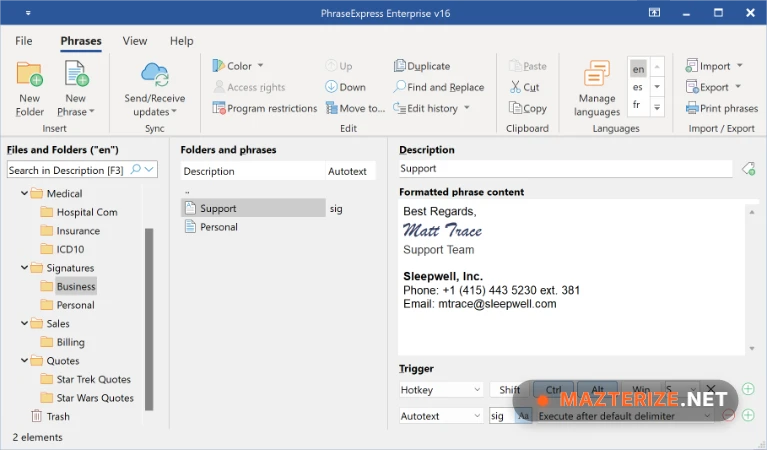The height and width of the screenshot is (450, 767).
Task: Open the Import dropdown arrow
Action: click(x=740, y=65)
